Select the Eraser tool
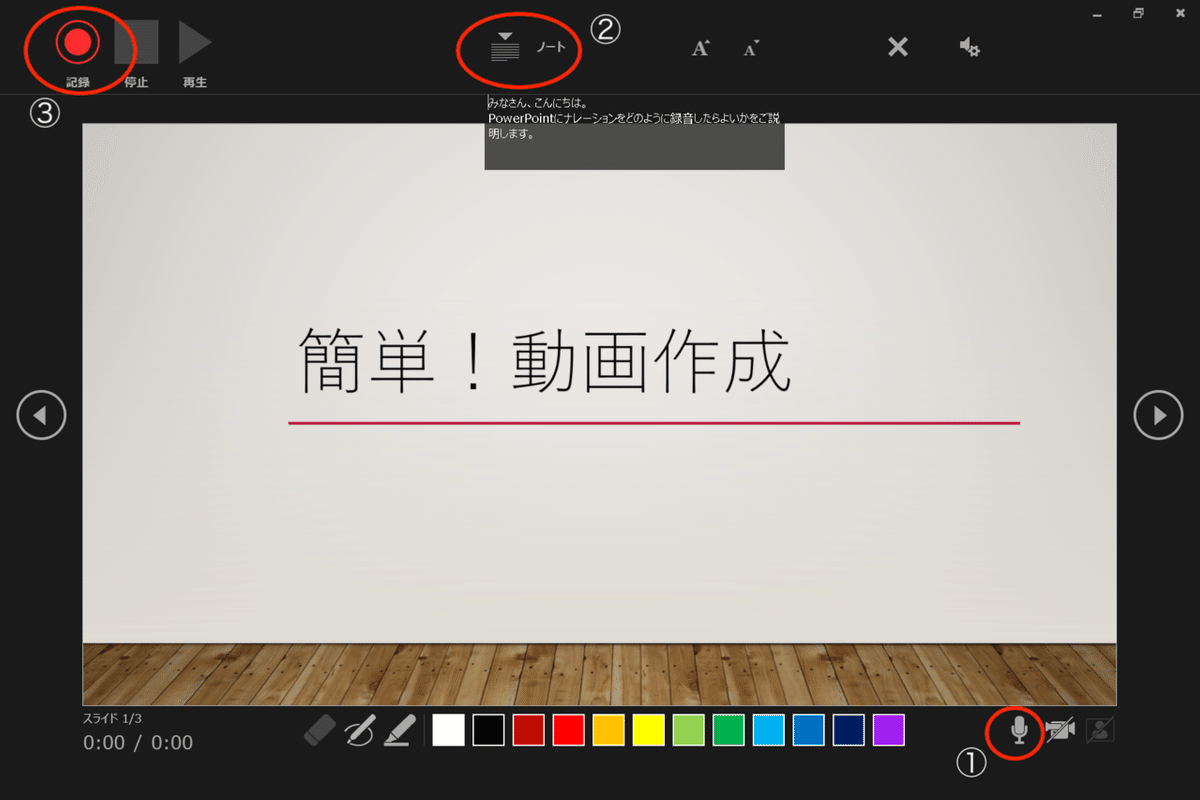The width and height of the screenshot is (1200, 800). [x=320, y=730]
